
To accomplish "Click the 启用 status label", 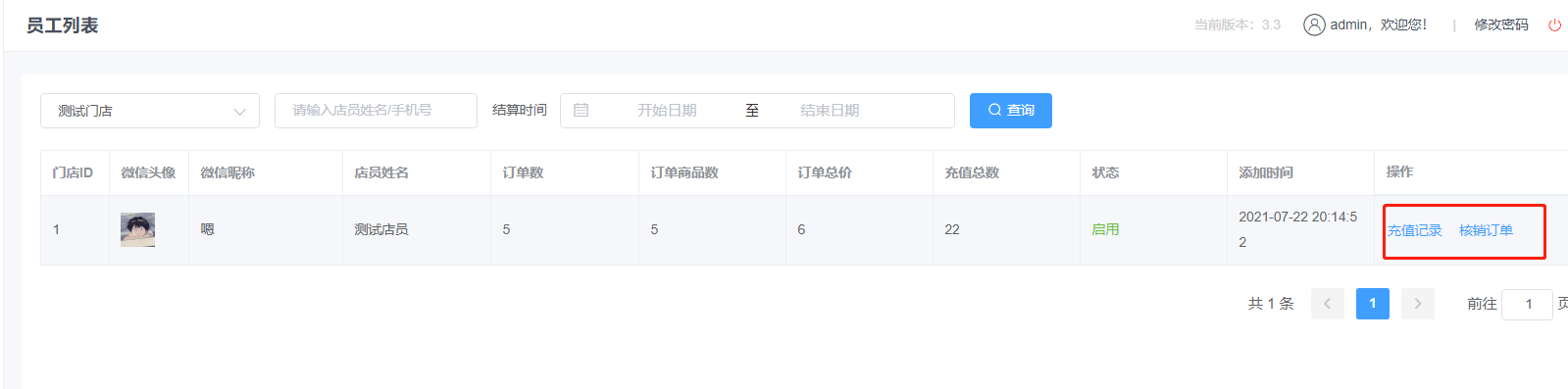I will [1105, 229].
